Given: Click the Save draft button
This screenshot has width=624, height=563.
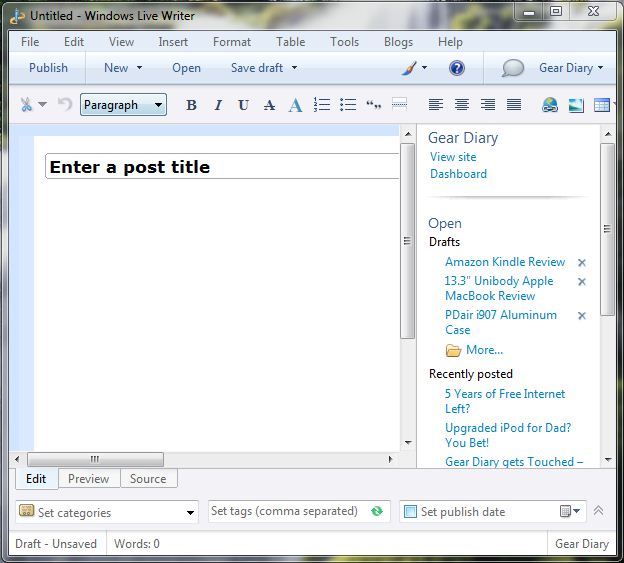Looking at the screenshot, I should tap(257, 68).
